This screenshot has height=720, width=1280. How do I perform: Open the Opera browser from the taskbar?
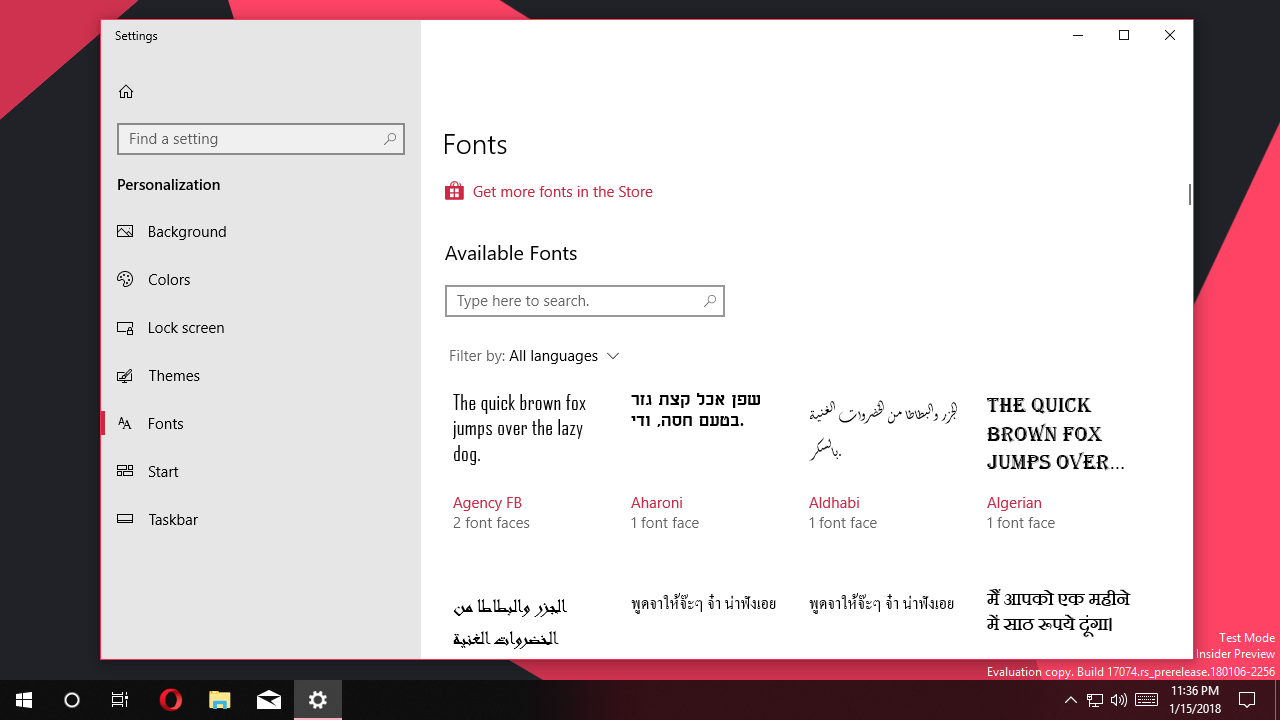point(170,700)
